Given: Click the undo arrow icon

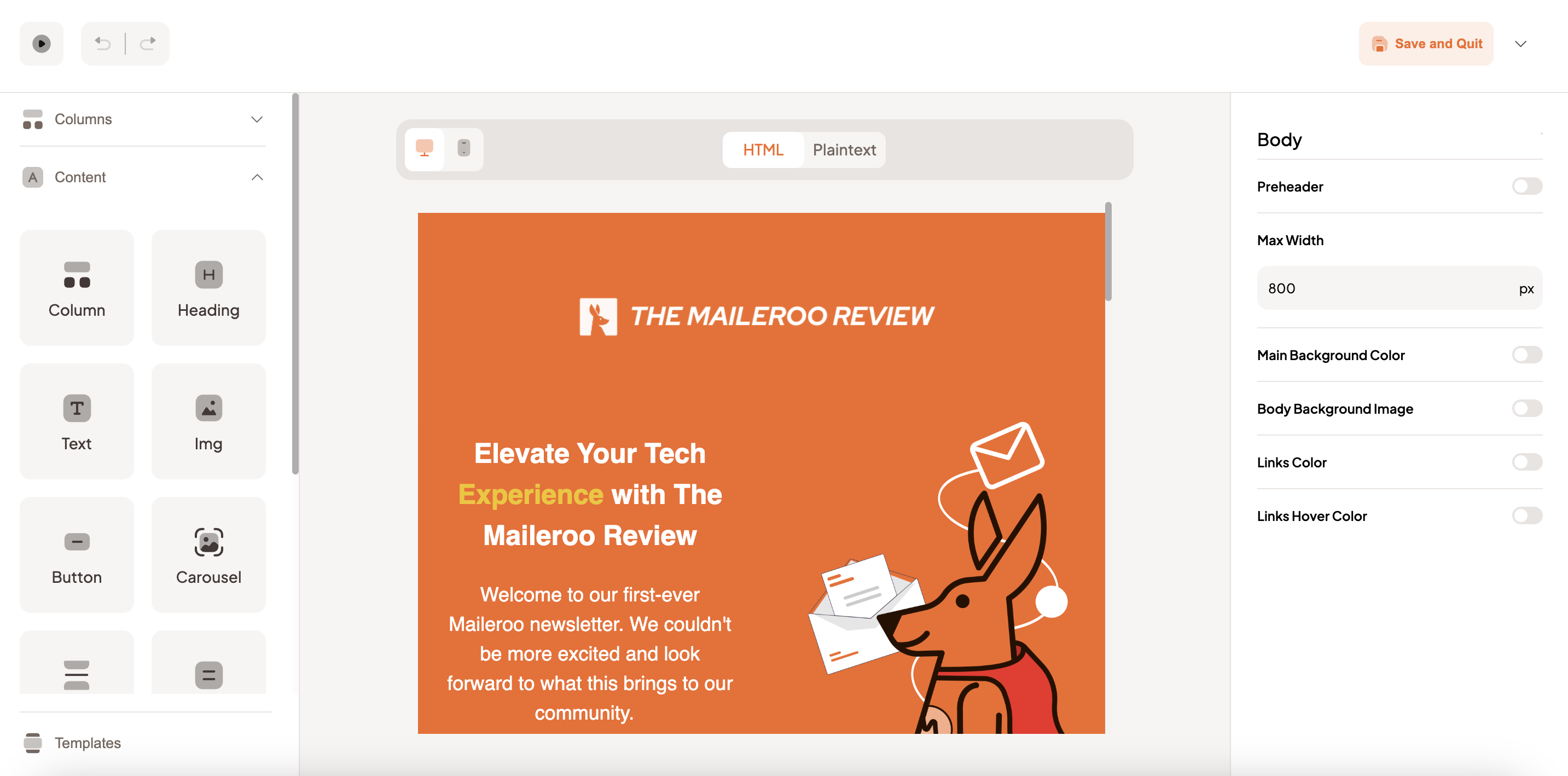Looking at the screenshot, I should (103, 44).
